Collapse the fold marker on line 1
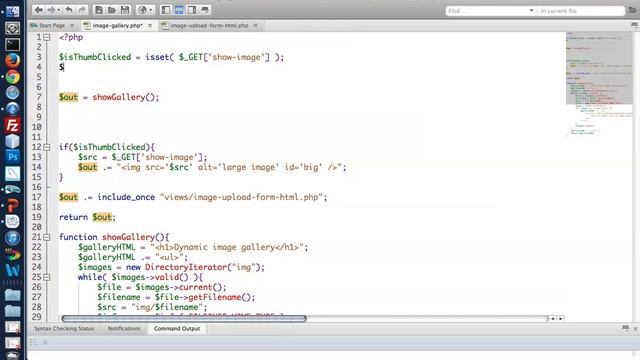Image resolution: width=640 pixels, height=360 pixels. [x=47, y=37]
